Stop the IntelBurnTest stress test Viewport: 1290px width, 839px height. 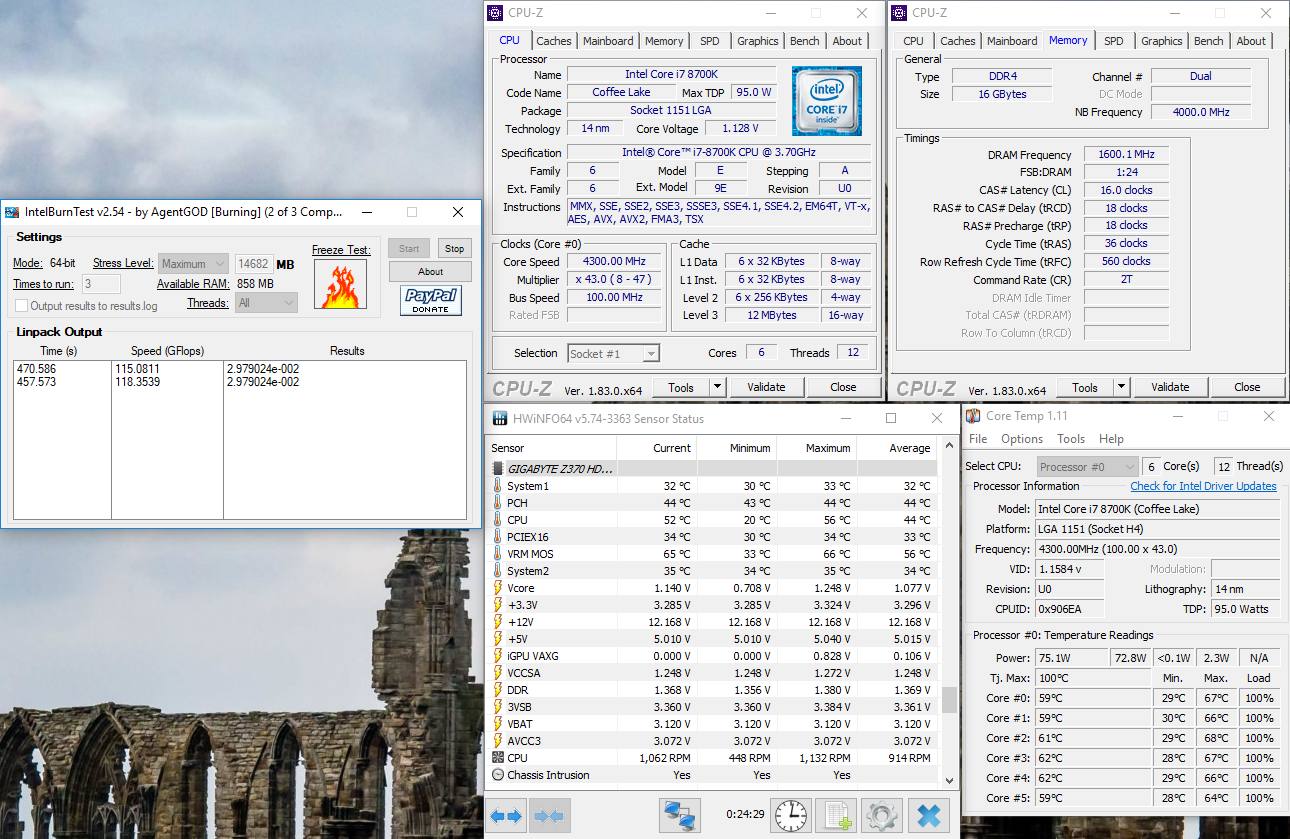coord(454,249)
